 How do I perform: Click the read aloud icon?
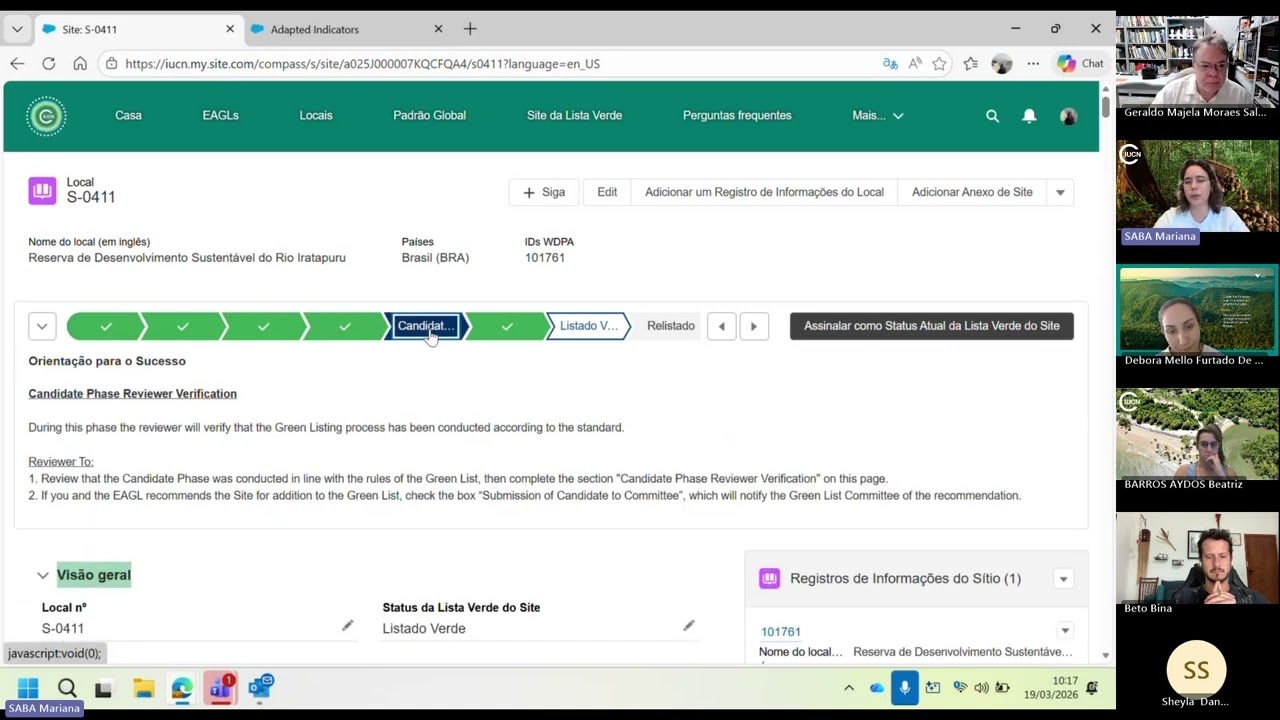pyautogui.click(x=915, y=63)
